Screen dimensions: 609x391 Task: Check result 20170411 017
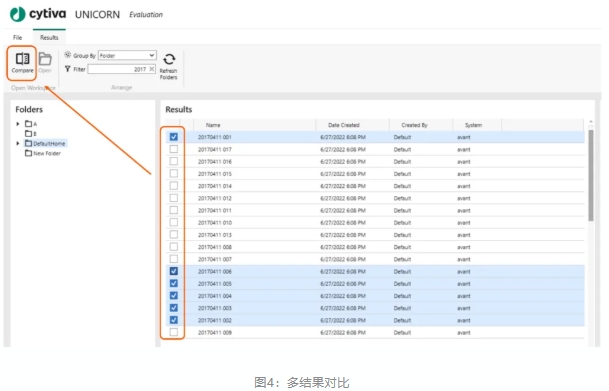coord(174,149)
